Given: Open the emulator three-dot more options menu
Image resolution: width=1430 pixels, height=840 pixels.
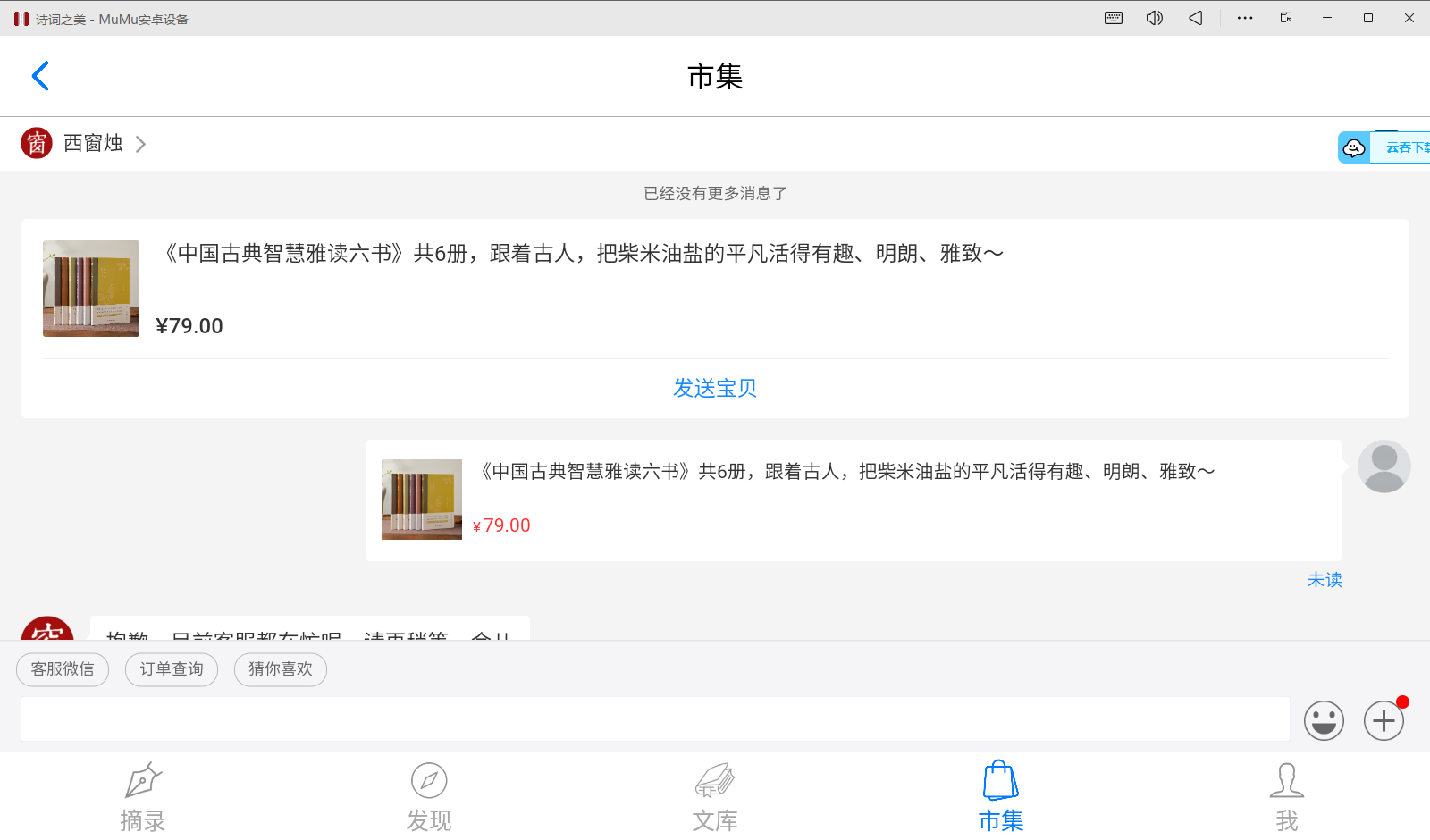Looking at the screenshot, I should coord(1243,18).
